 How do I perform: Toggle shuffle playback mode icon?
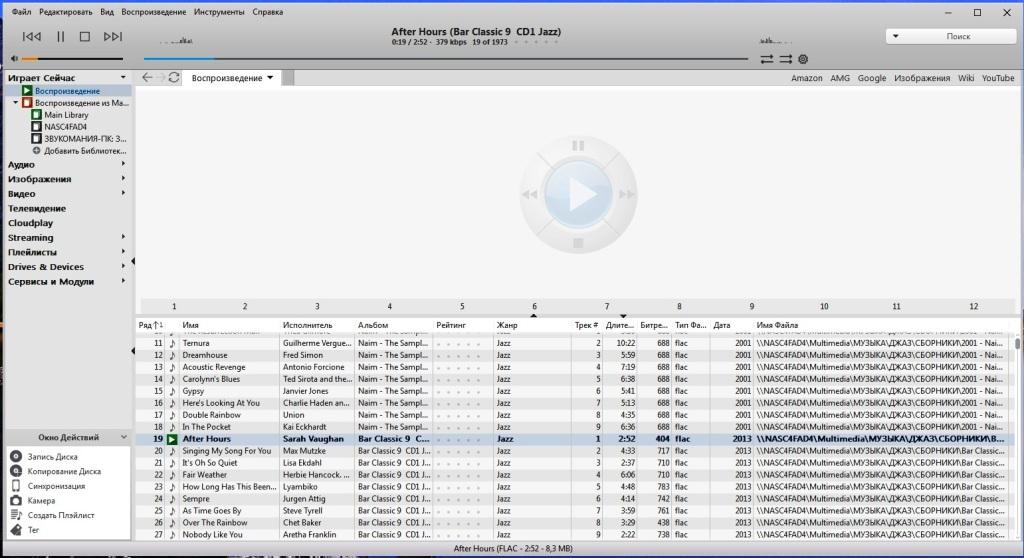[x=785, y=59]
